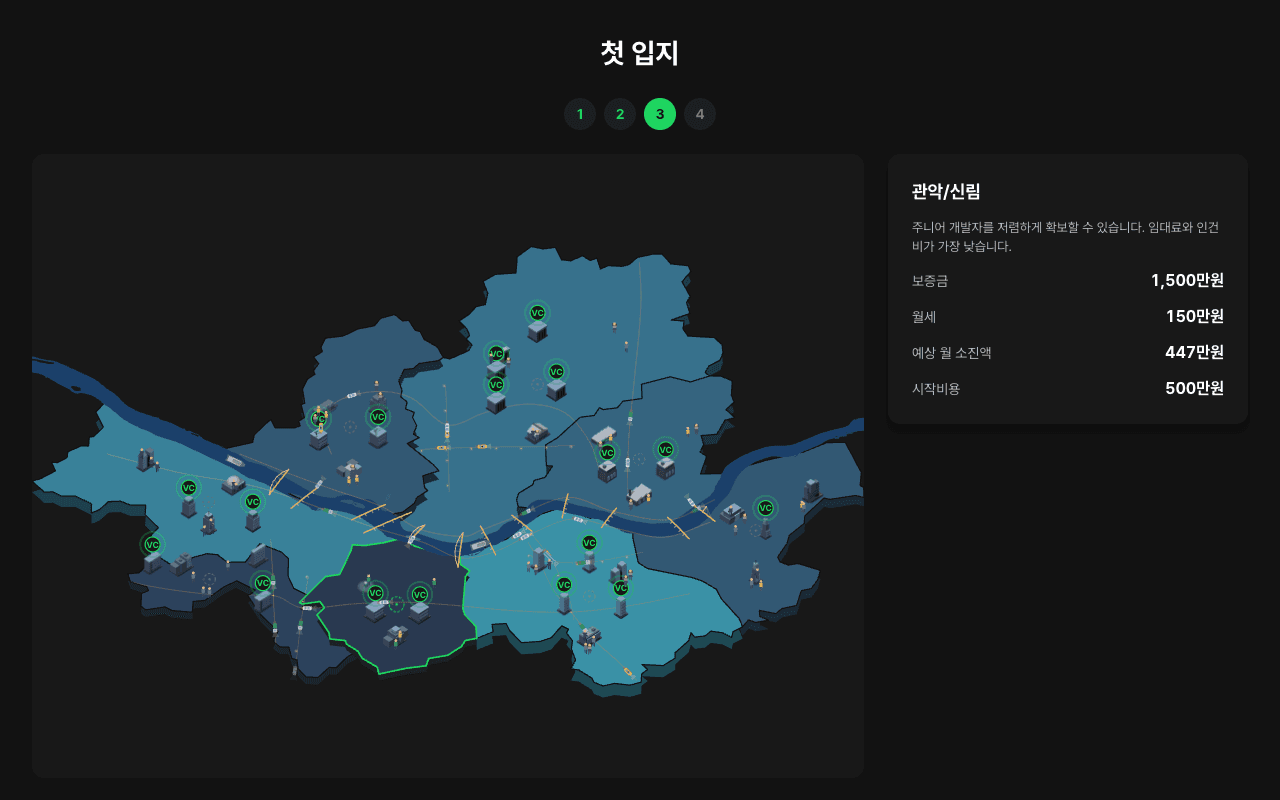Screen dimensions: 1280x800
Task: Click the description starting with 주니어 개발자를
Action: click(x=1066, y=237)
